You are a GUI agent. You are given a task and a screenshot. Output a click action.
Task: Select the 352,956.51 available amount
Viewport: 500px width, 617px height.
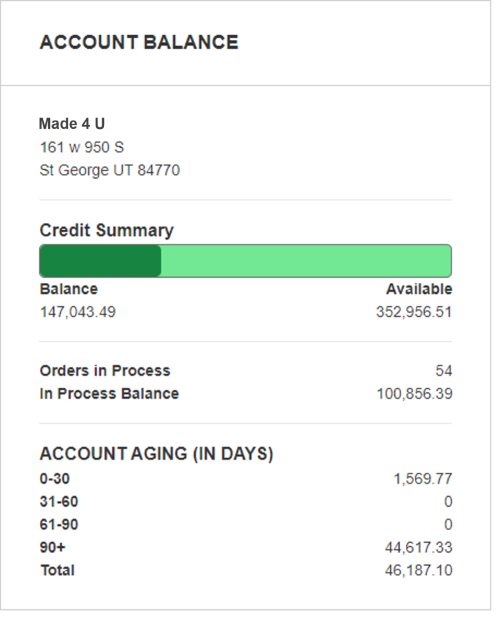pos(414,312)
